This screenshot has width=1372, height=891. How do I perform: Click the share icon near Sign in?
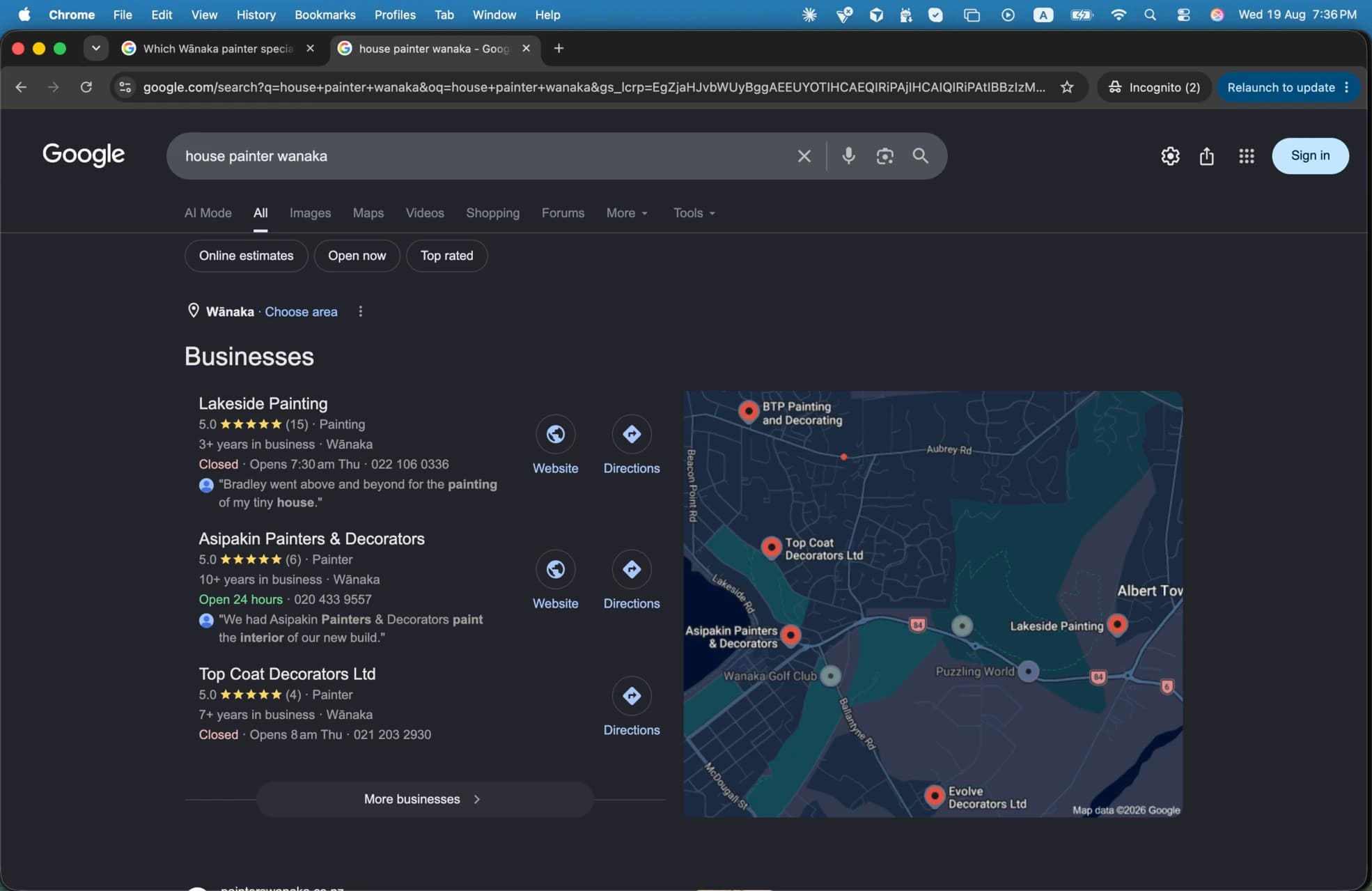tap(1207, 156)
